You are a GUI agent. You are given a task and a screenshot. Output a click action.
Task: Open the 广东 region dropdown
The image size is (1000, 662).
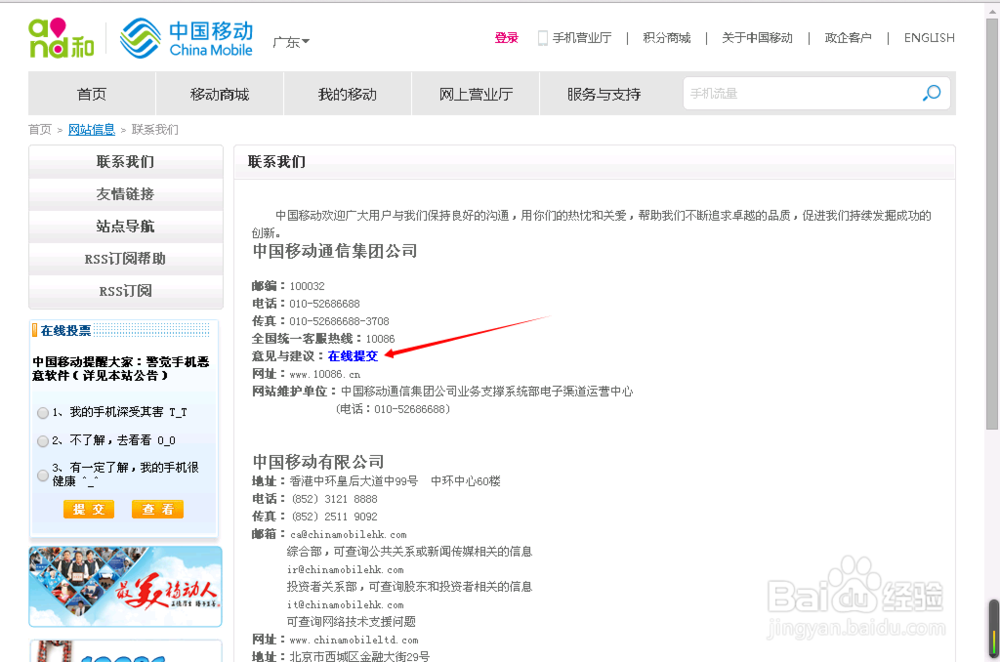click(x=290, y=42)
